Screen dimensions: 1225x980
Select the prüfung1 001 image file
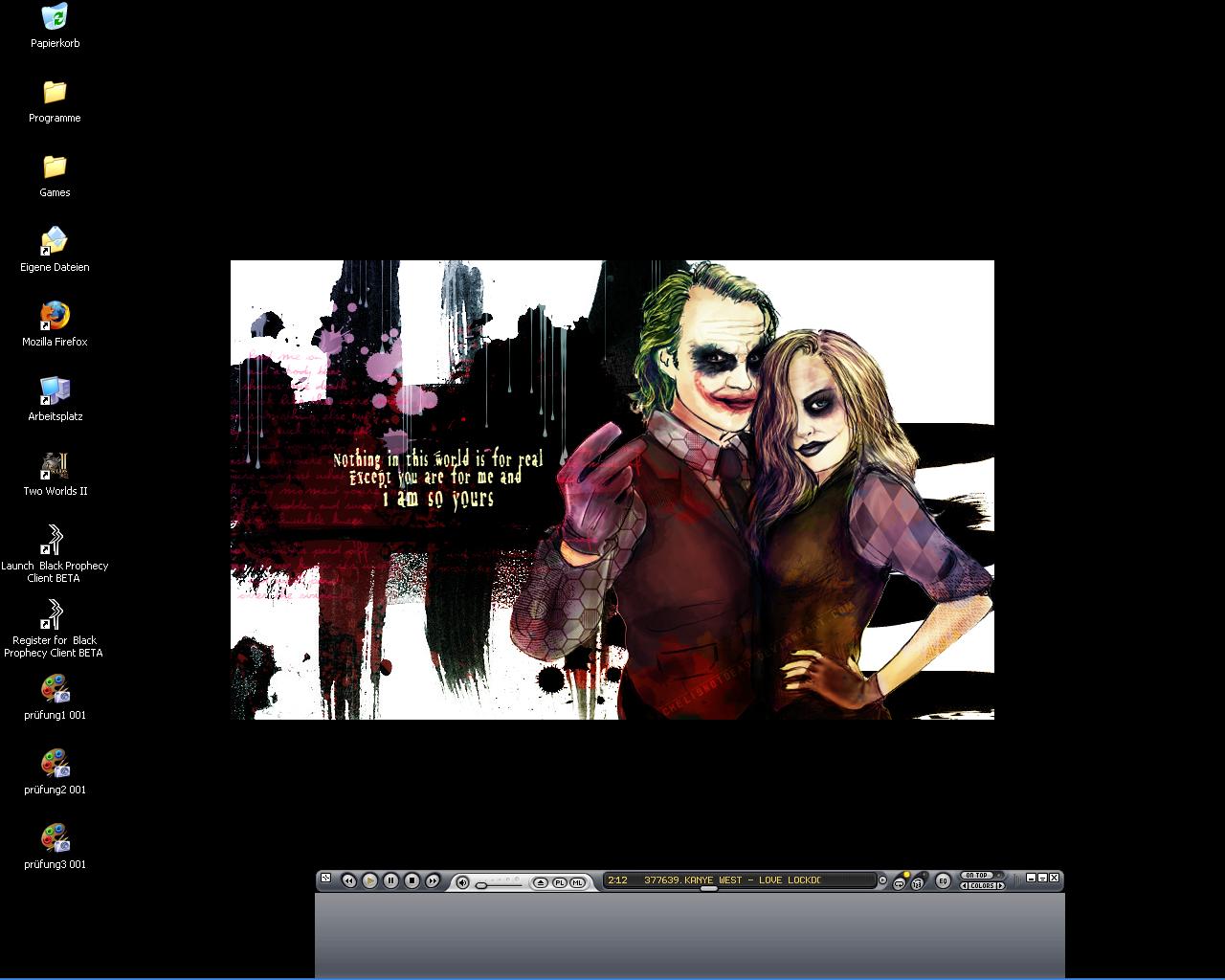(55, 697)
